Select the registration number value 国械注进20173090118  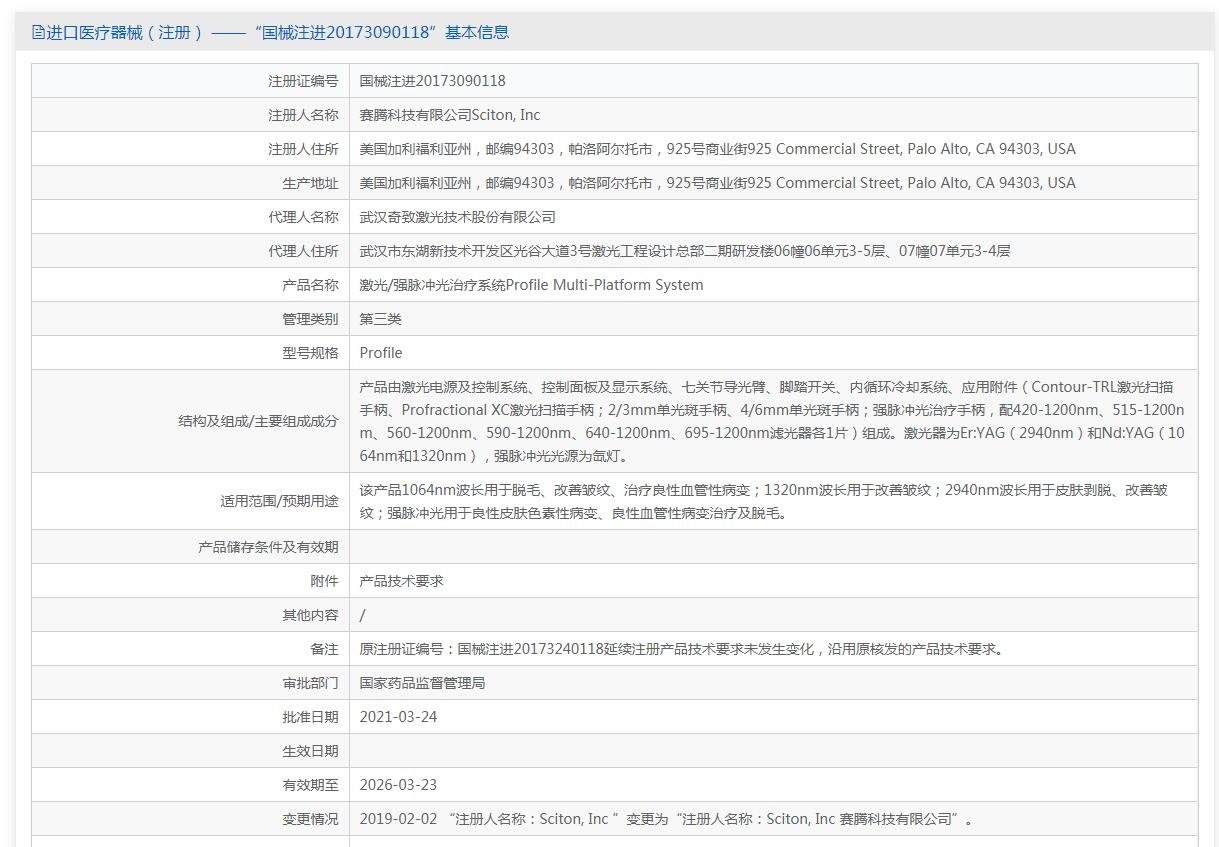click(x=432, y=81)
